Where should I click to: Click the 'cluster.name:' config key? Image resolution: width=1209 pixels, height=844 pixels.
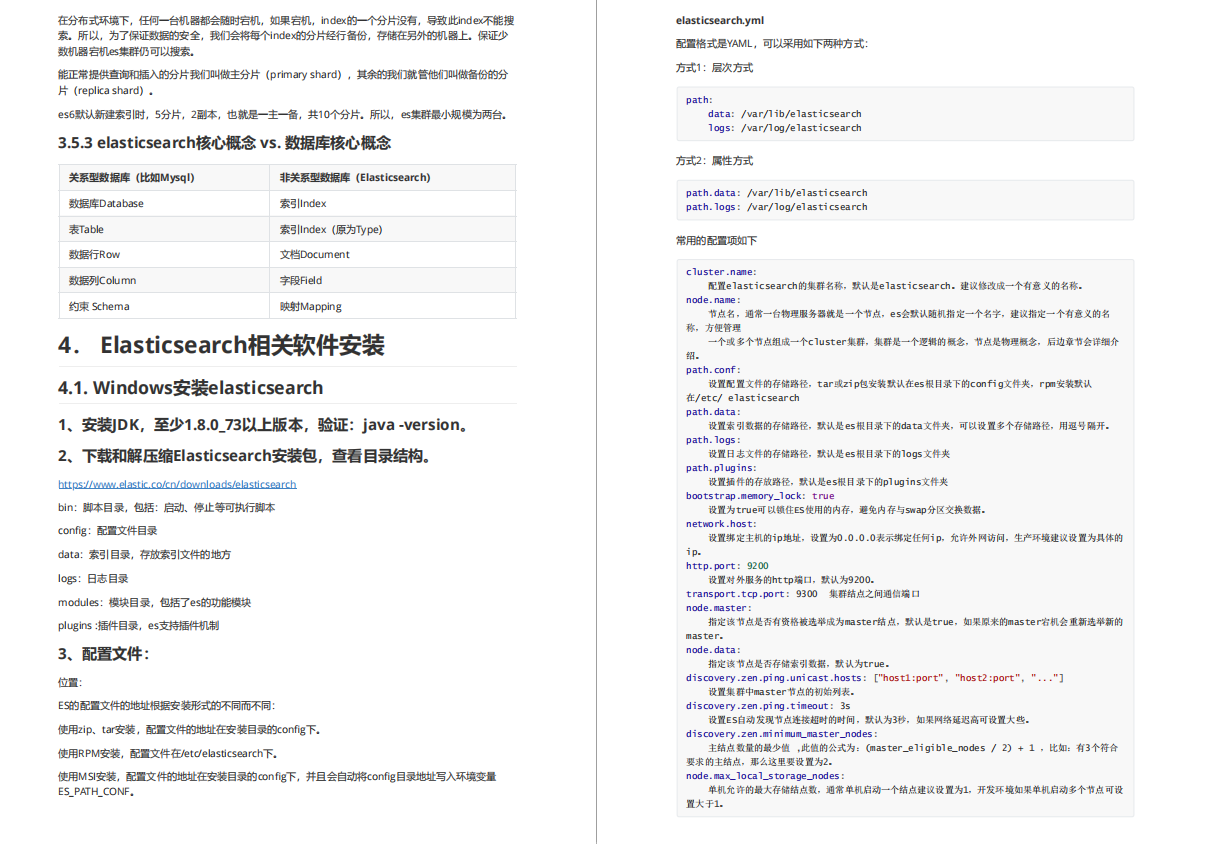(722, 272)
